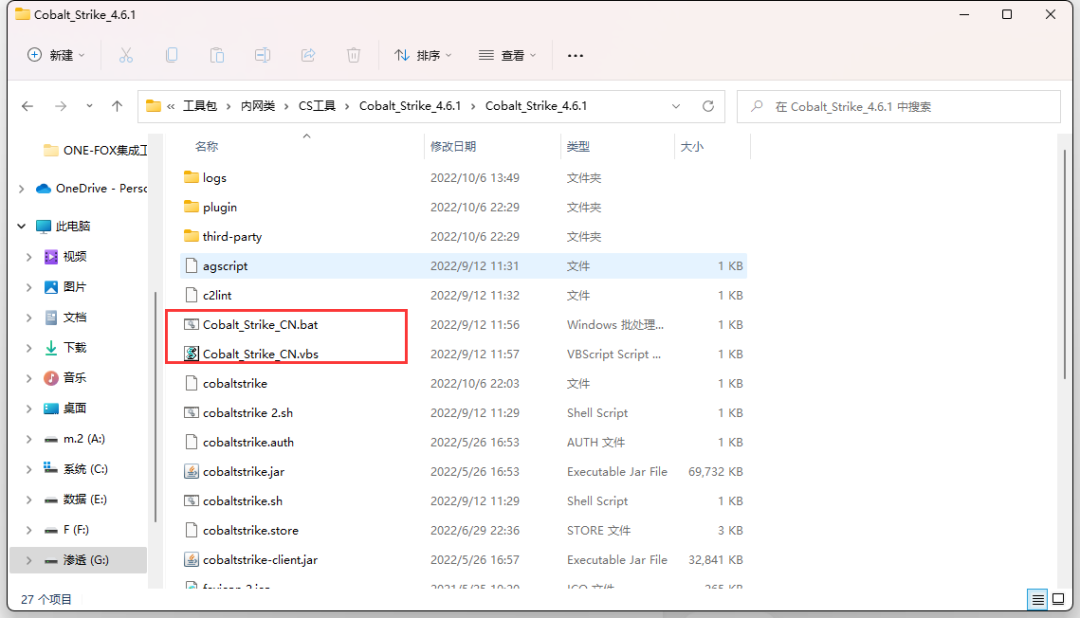Sort by 大小 column header

(692, 146)
